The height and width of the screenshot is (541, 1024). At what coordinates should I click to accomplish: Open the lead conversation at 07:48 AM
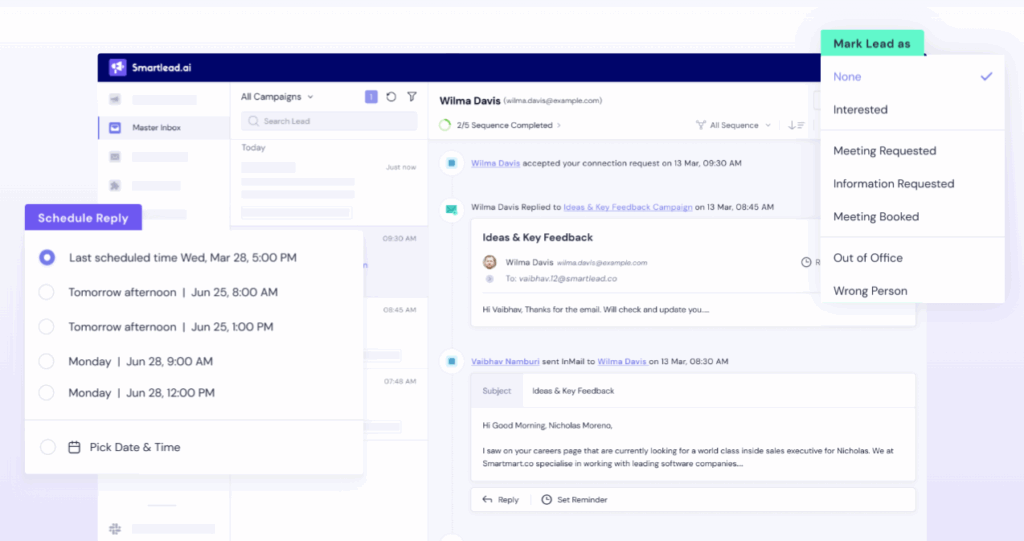tap(395, 404)
